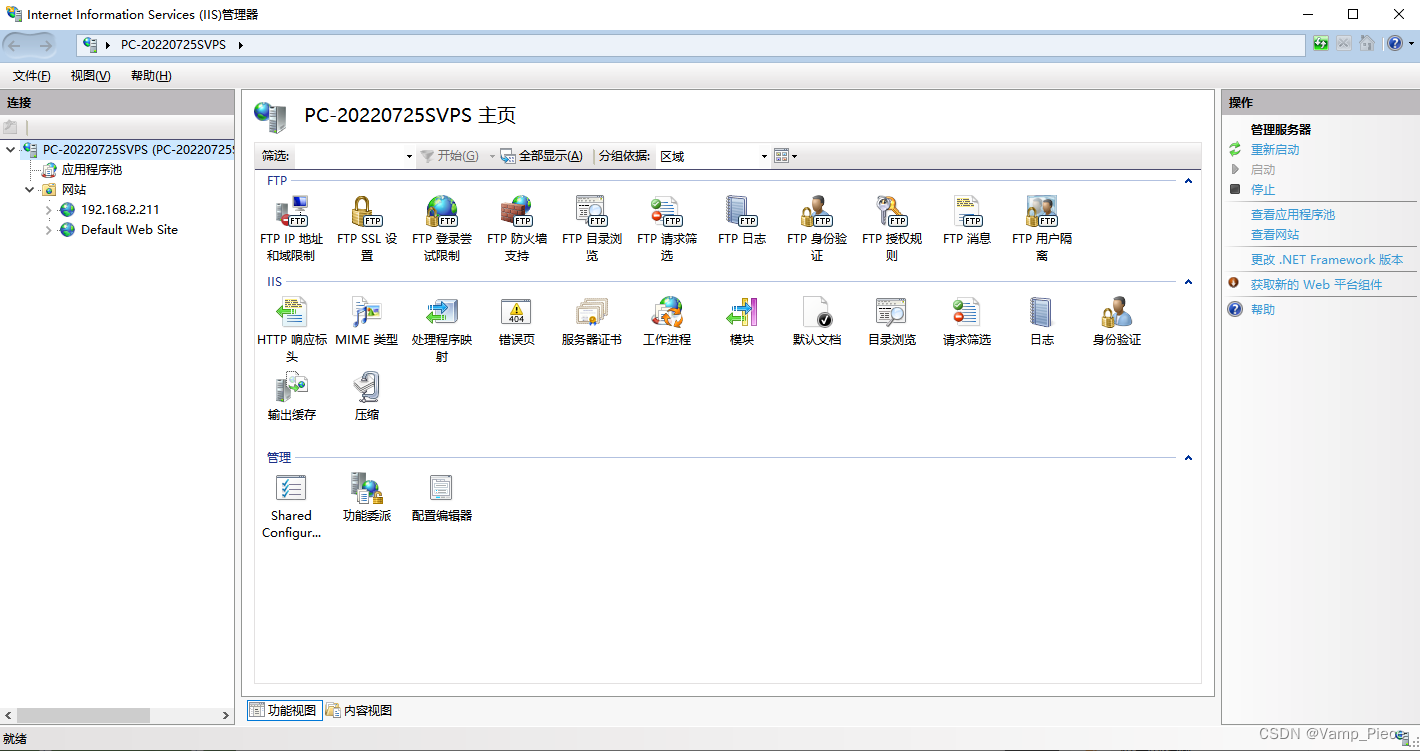Click 重新启动 restart server link
The image size is (1420, 751).
1275,150
